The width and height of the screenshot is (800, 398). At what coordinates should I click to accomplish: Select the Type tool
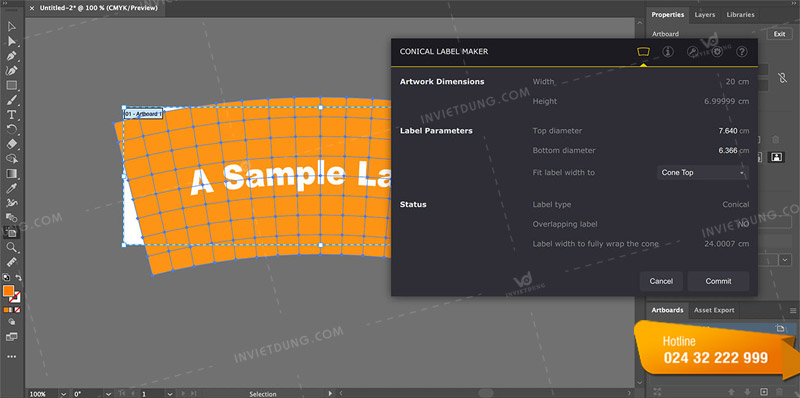(12, 115)
